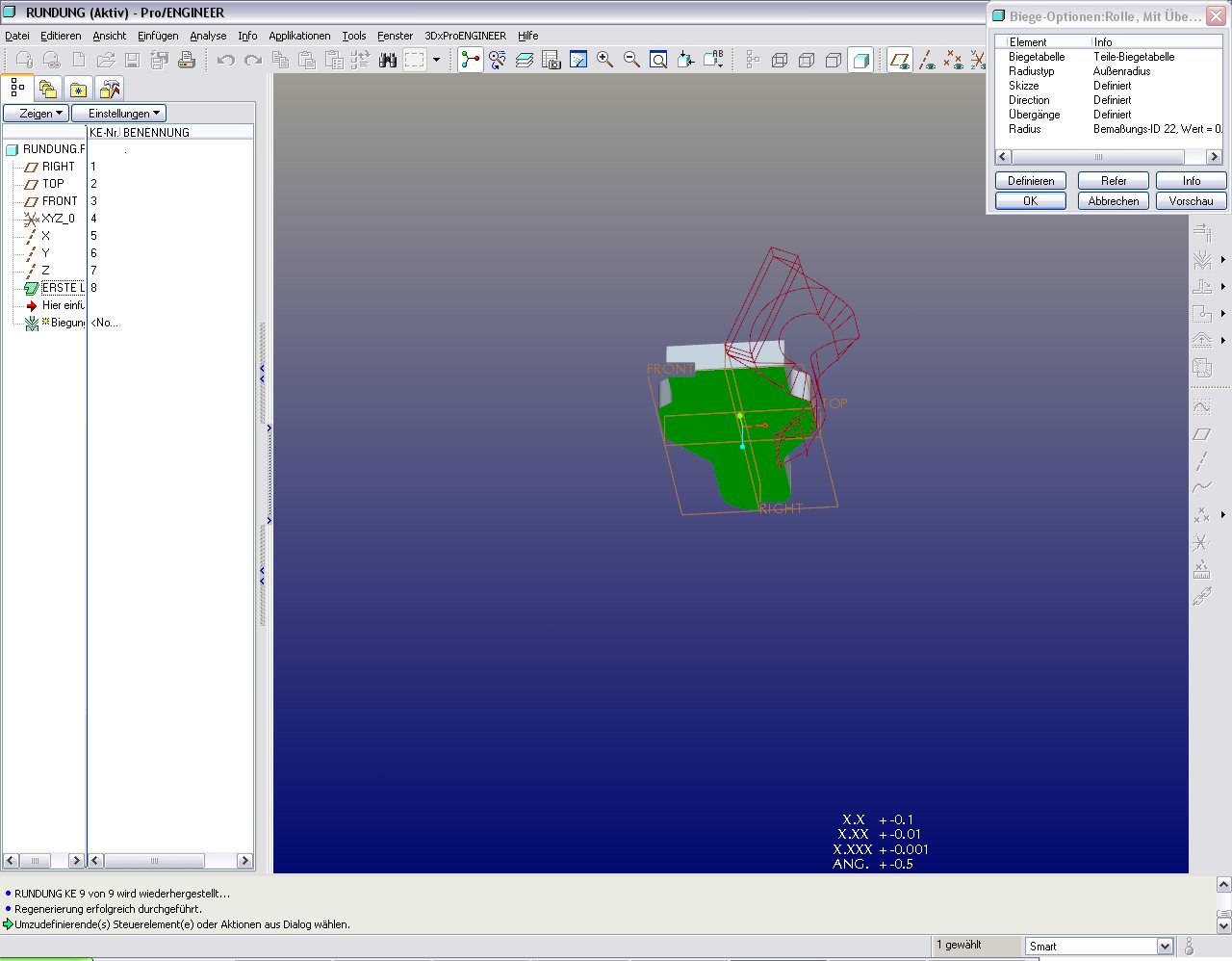1232x961 pixels.
Task: Click the binoculars search icon
Action: coord(388,60)
